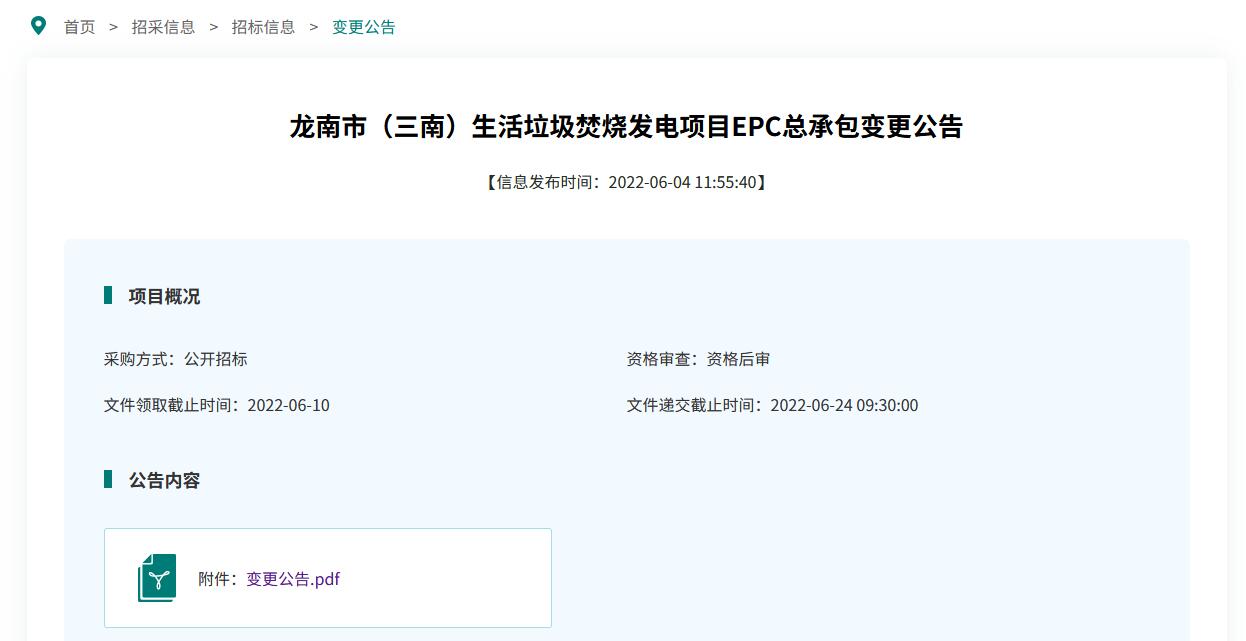Image resolution: width=1246 pixels, height=641 pixels.
Task: Click the teal marker beside 项目概况
Action: 108,296
